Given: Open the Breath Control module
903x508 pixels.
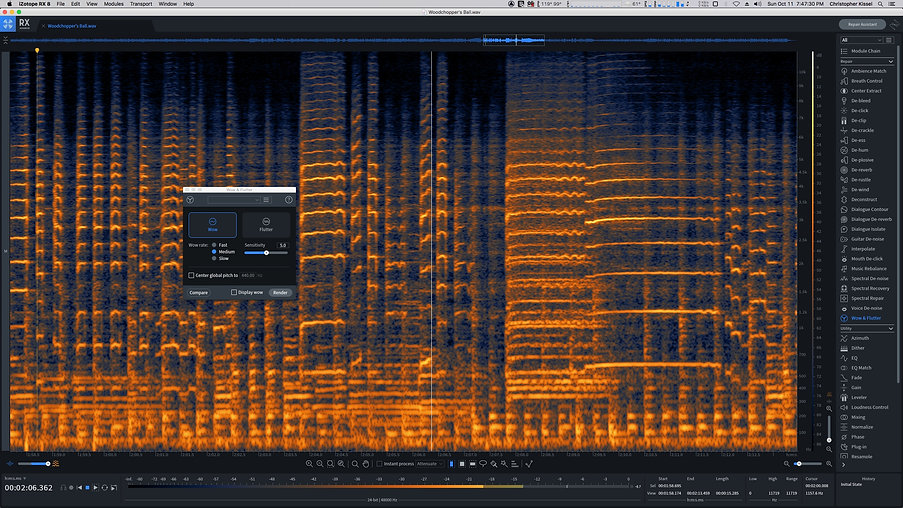Looking at the screenshot, I should pyautogui.click(x=864, y=81).
